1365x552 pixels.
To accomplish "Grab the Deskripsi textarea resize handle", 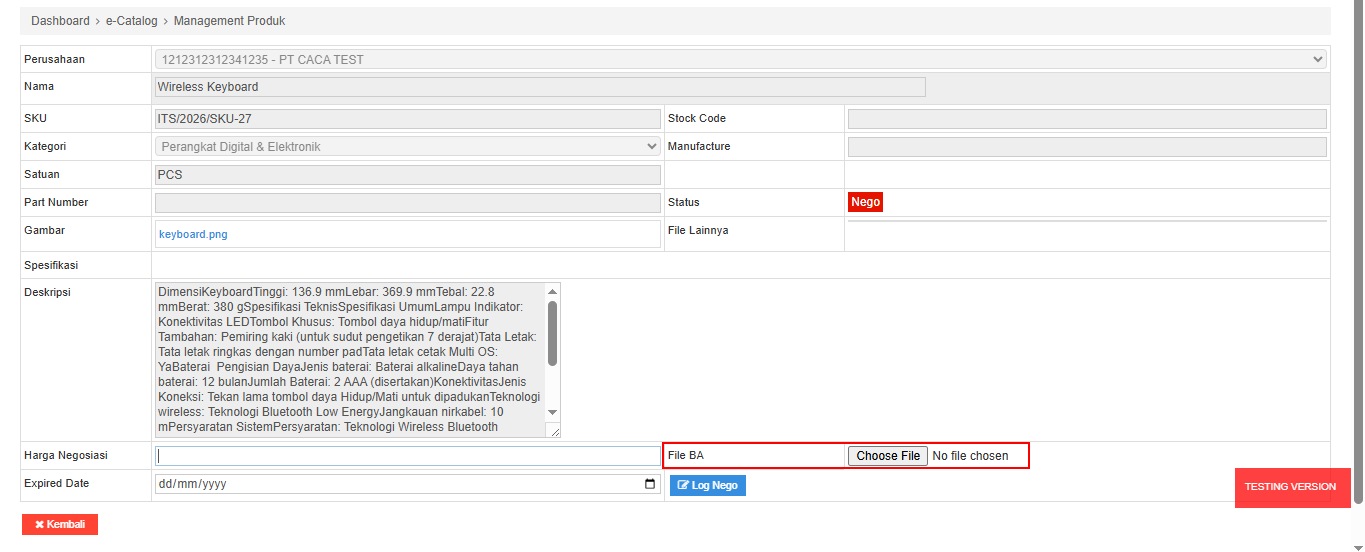I will coord(553,431).
